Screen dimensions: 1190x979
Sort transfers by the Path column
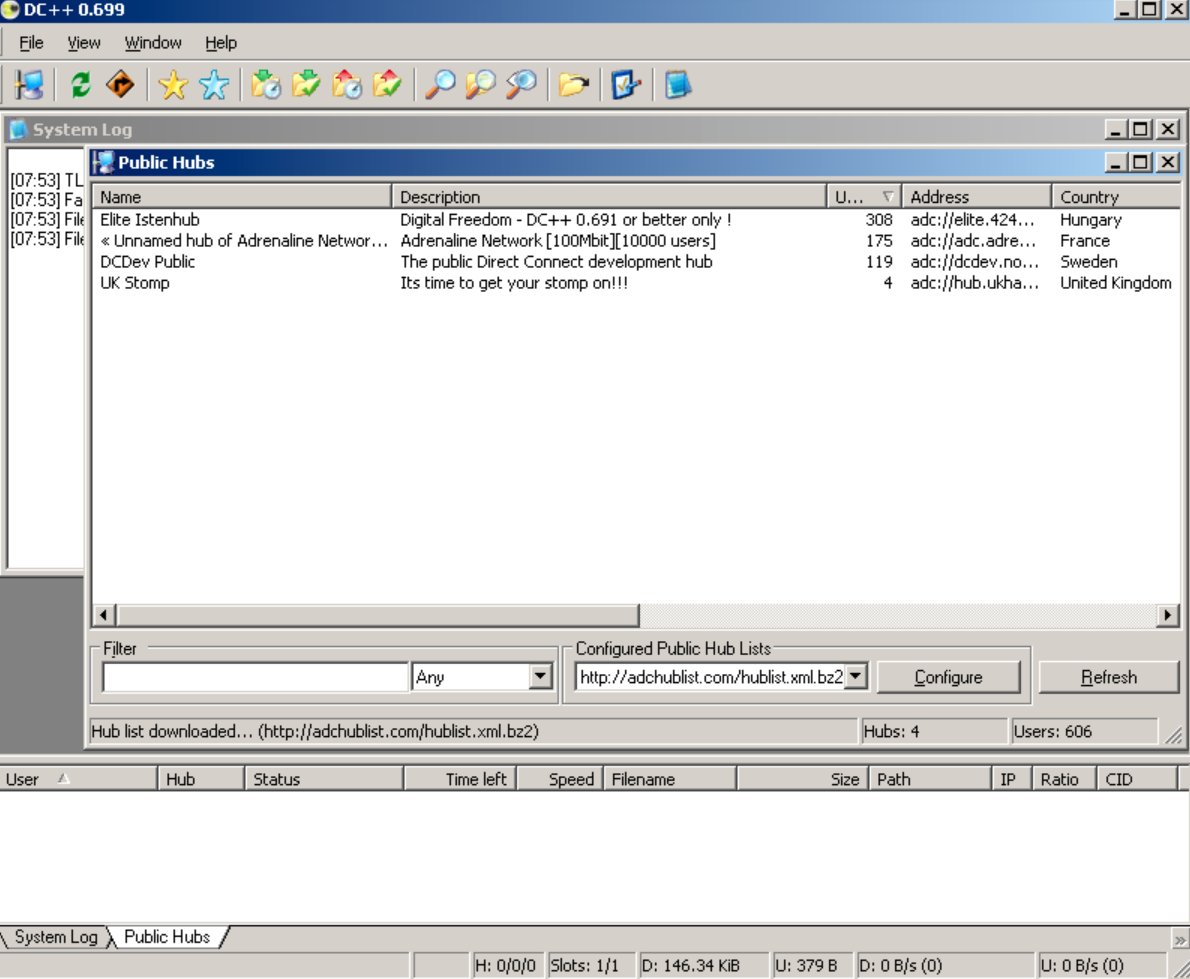point(930,779)
